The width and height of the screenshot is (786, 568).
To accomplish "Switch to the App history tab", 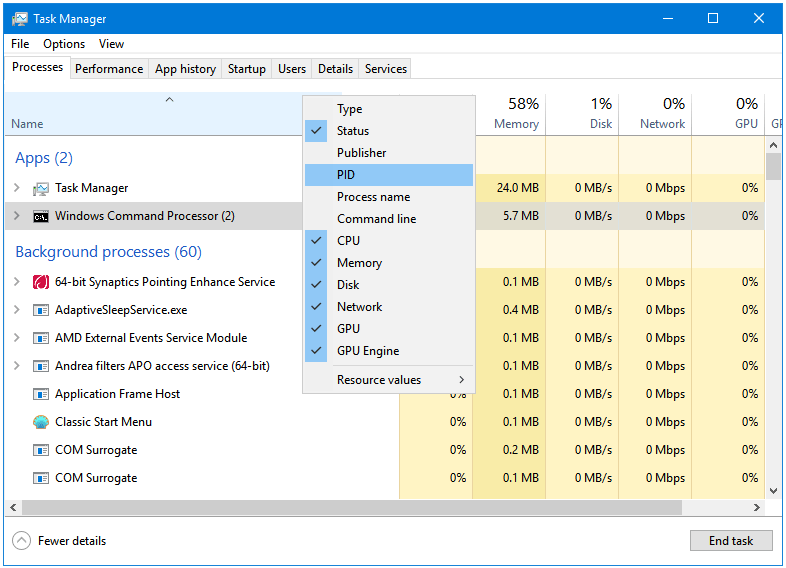I will click(x=185, y=69).
